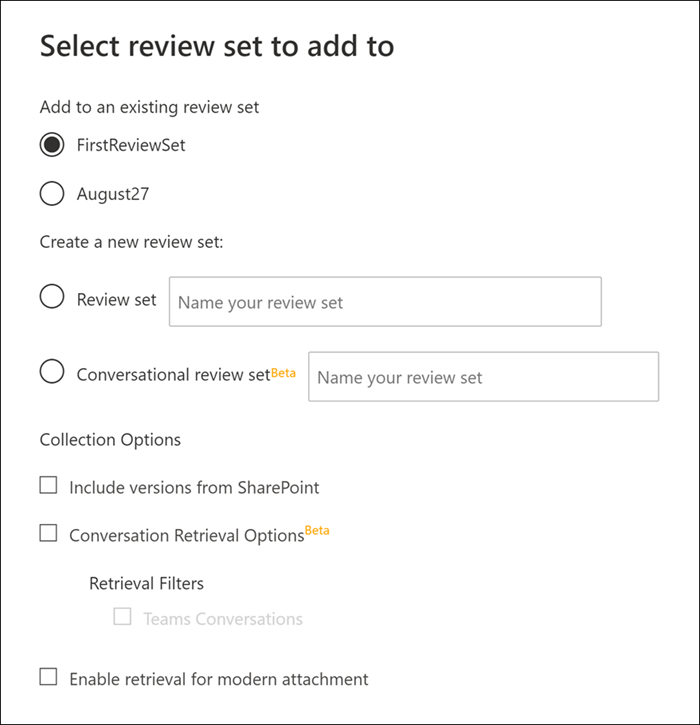Click the 'Select review set to add to' heading
The height and width of the screenshot is (725, 700).
(217, 46)
